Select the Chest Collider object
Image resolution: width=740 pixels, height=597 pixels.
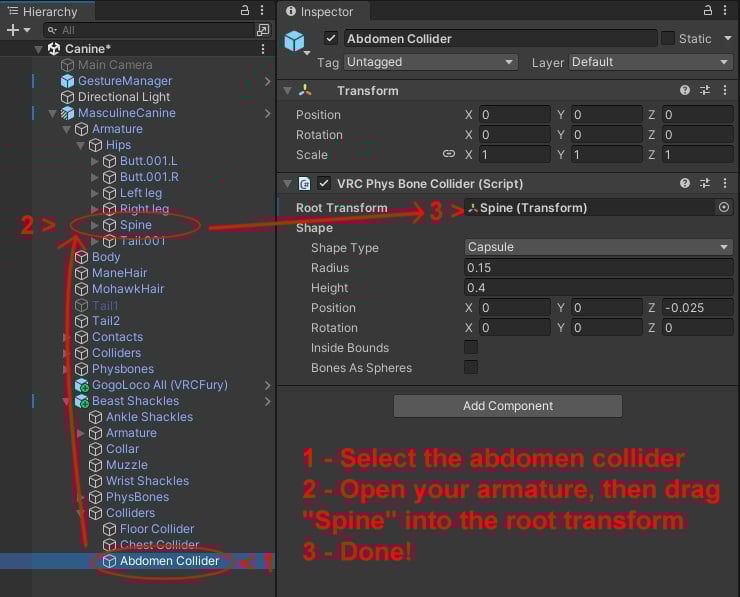point(159,545)
